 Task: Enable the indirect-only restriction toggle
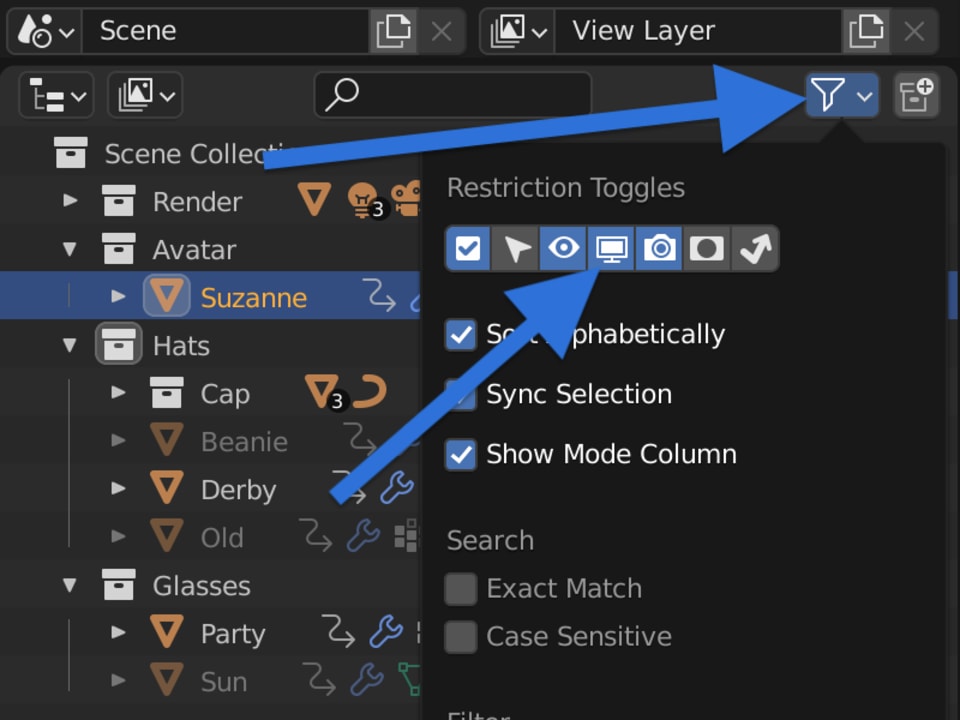coord(755,248)
